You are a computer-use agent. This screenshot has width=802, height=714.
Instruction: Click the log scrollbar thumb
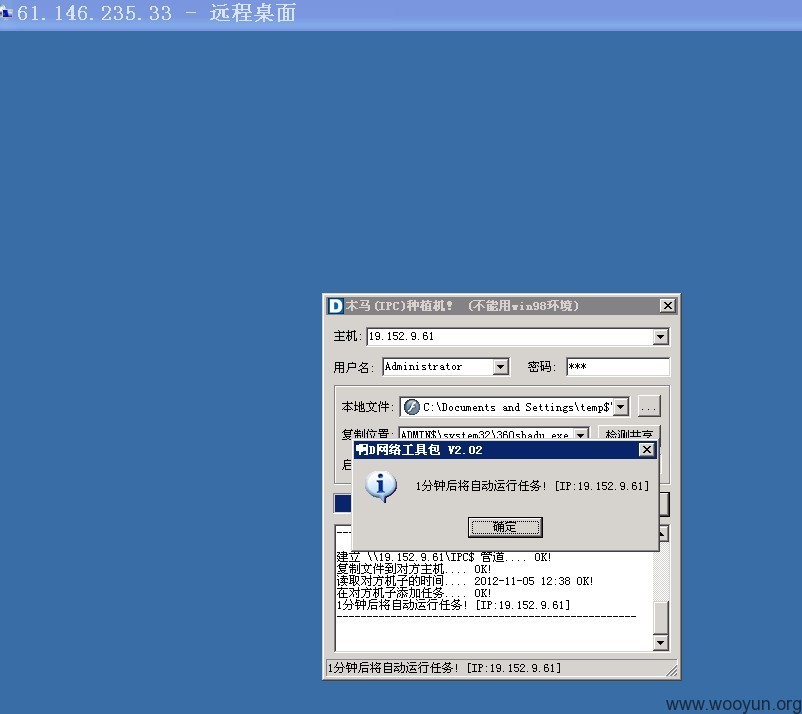pyautogui.click(x=660, y=617)
